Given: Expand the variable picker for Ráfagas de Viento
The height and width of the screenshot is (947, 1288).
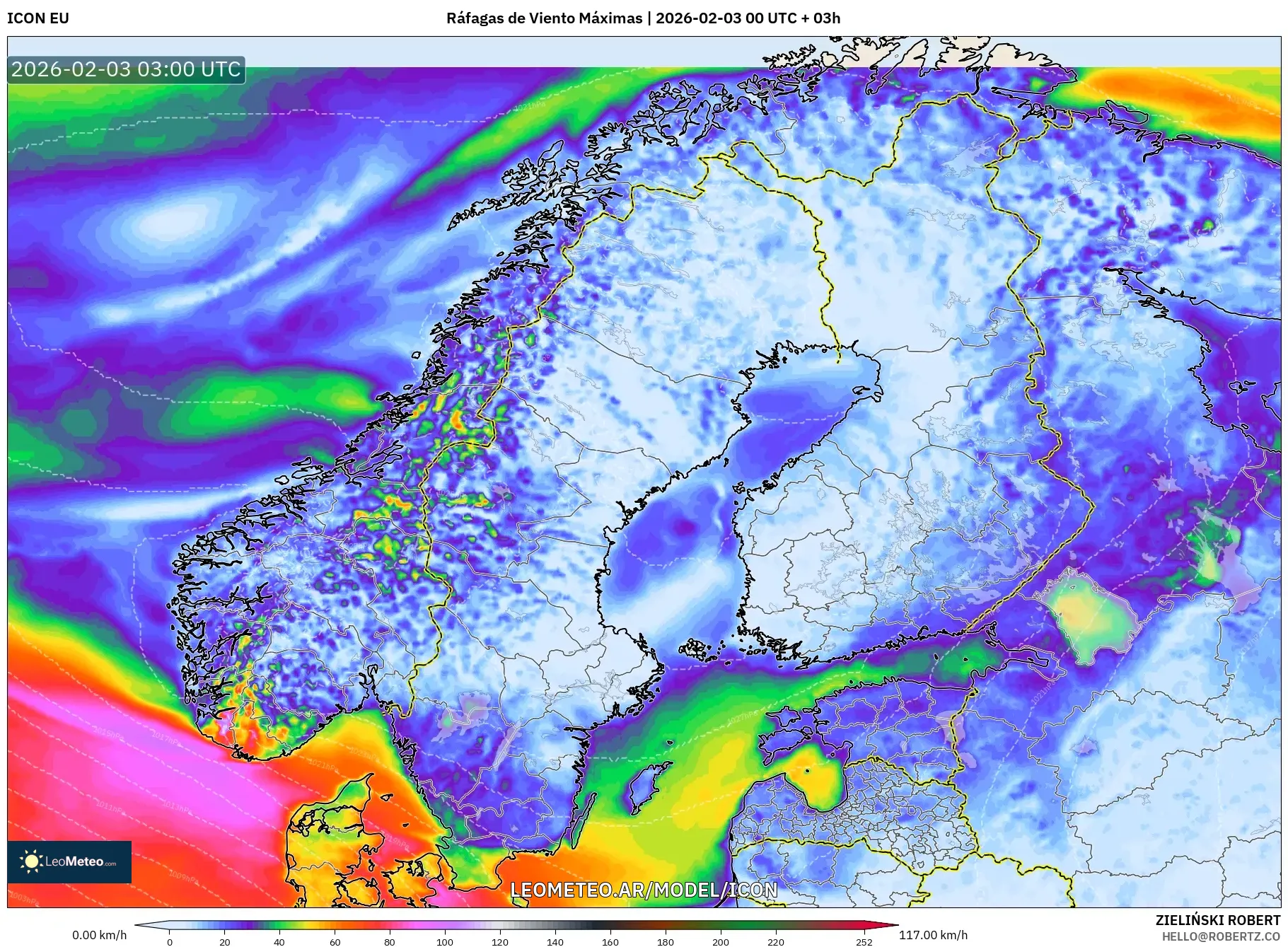Looking at the screenshot, I should (545, 19).
